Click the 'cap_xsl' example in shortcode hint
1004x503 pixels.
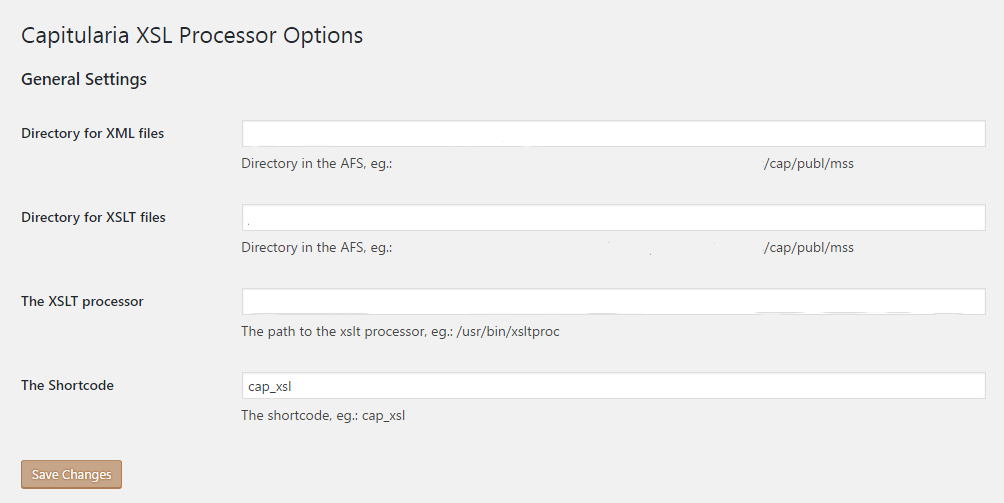[383, 415]
